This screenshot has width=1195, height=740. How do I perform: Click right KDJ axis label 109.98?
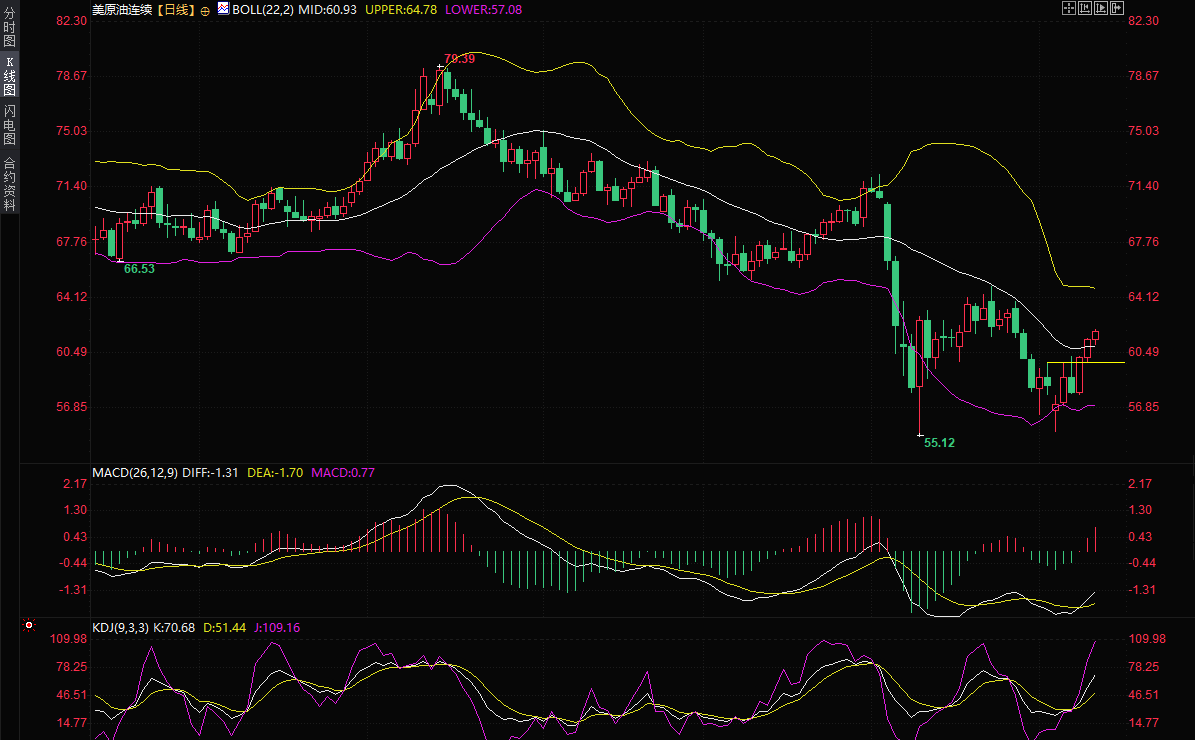[x=1147, y=639]
